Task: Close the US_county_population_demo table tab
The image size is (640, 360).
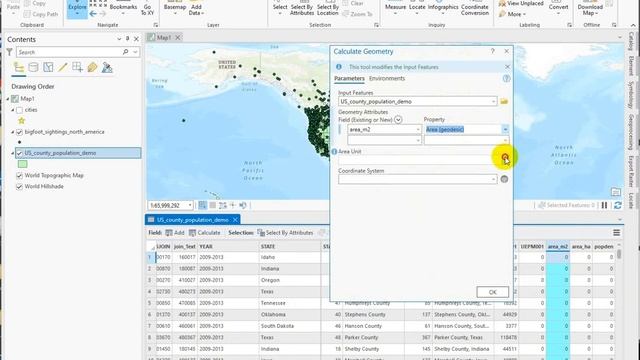Action: tap(236, 220)
